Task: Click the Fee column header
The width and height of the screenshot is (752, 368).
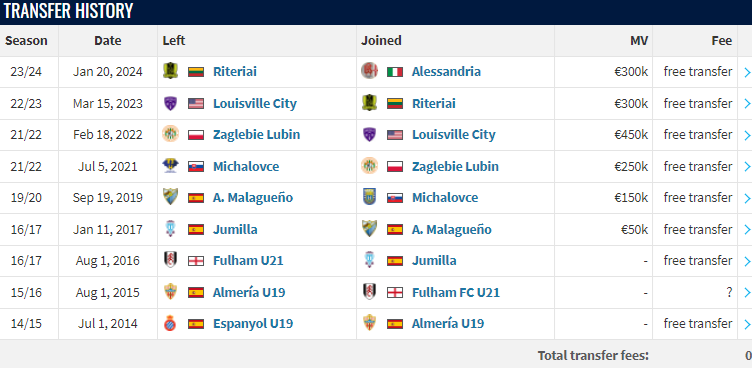Action: (722, 41)
